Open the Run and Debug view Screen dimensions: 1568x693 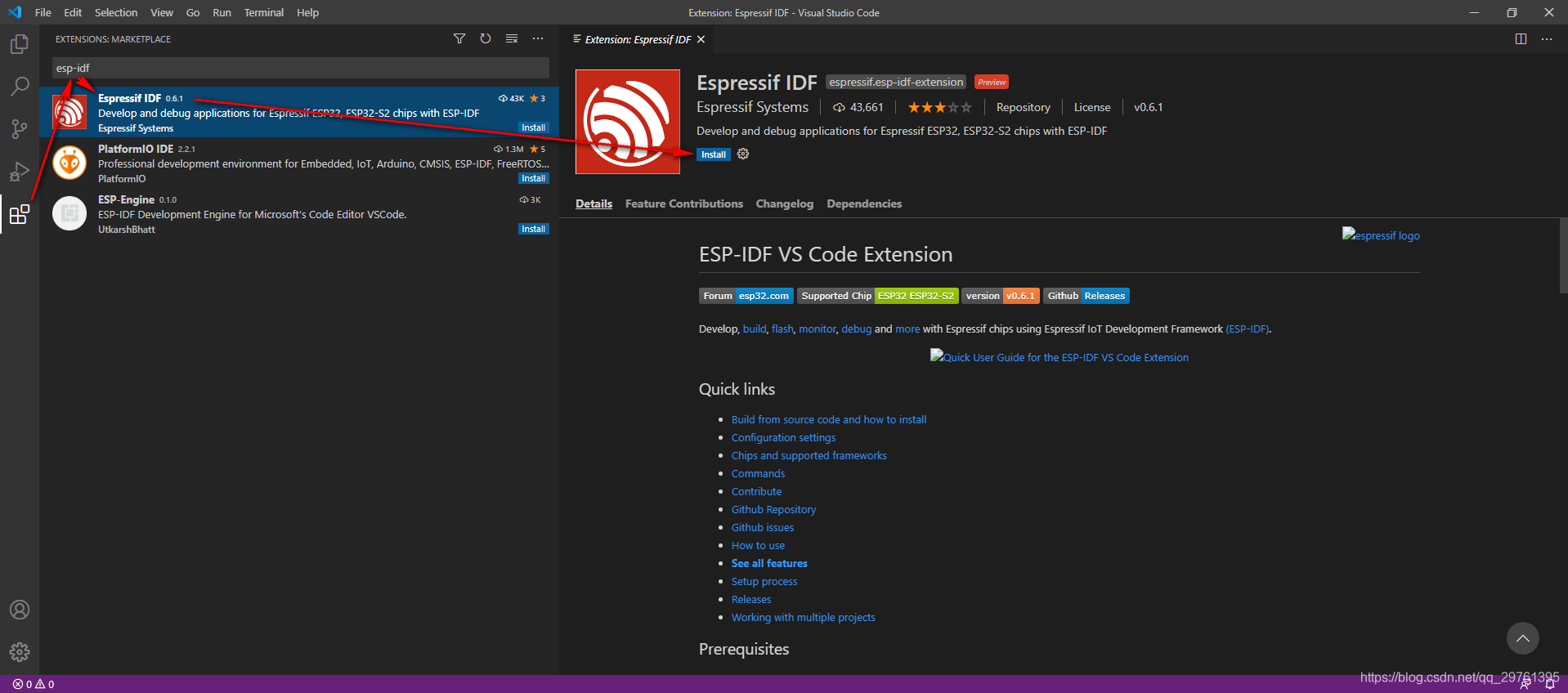(20, 171)
